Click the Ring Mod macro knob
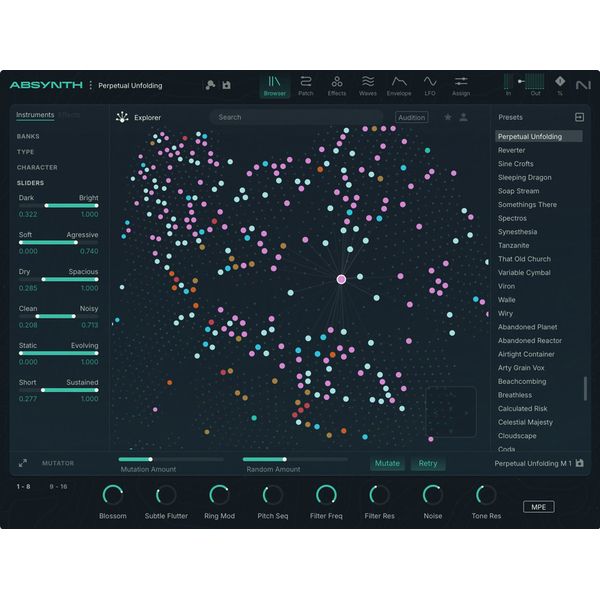600x600 pixels. 219,495
